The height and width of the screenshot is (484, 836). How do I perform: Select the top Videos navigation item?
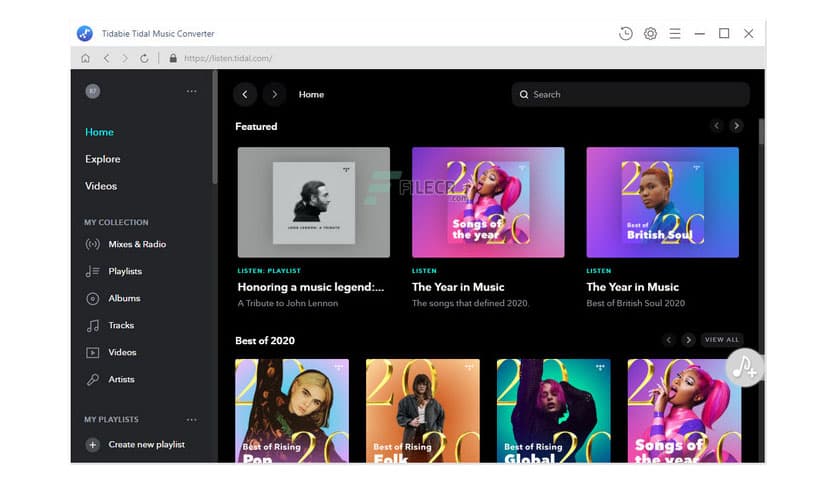(101, 186)
